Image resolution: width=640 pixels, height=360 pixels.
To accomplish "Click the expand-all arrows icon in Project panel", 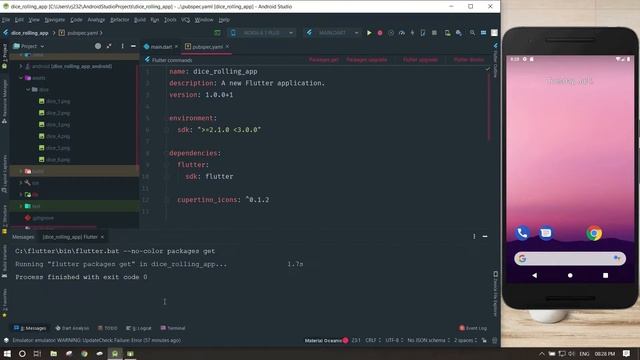I will click(109, 46).
